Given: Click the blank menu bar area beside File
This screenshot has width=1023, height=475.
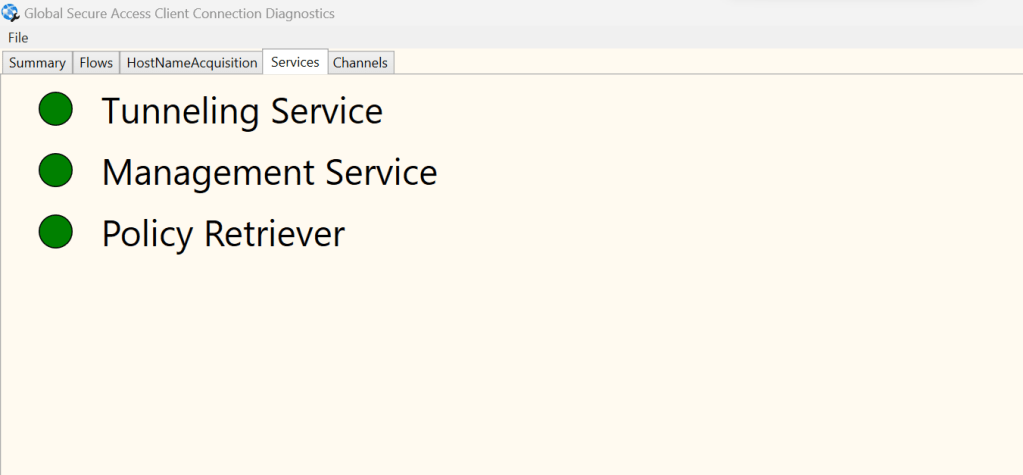Looking at the screenshot, I should (400, 37).
